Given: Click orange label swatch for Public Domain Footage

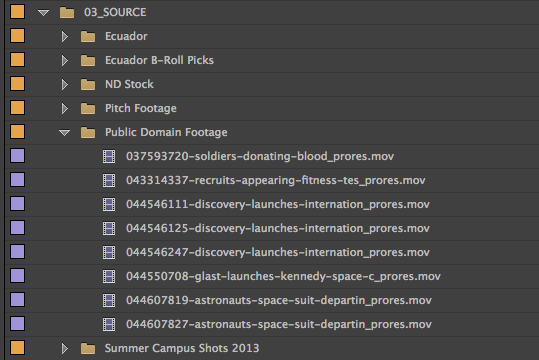Looking at the screenshot, I should pyautogui.click(x=18, y=131).
